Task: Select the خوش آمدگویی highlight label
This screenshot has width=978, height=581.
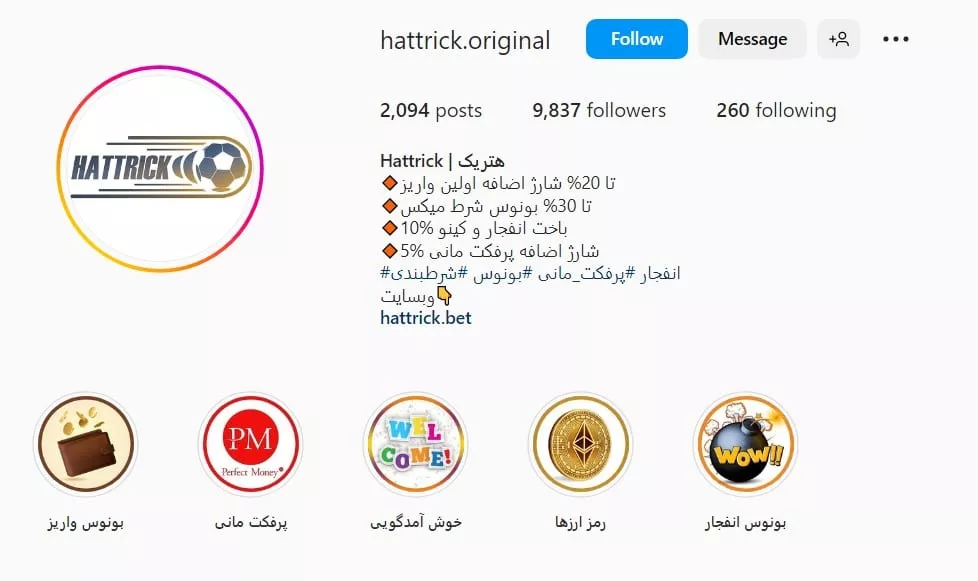Action: coord(415,522)
